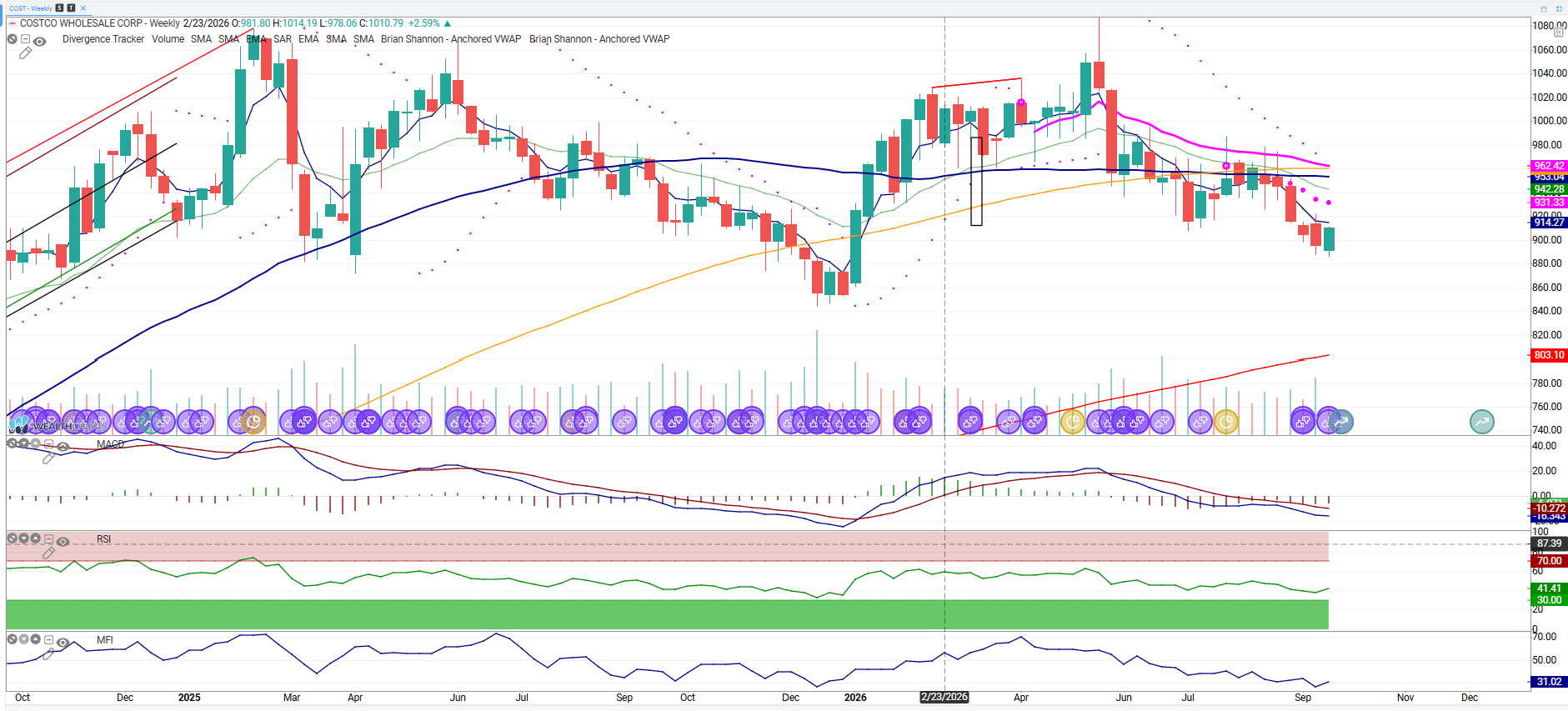The width and height of the screenshot is (1568, 711).
Task: Toggle MFI indicator visibility eye
Action: (63, 643)
